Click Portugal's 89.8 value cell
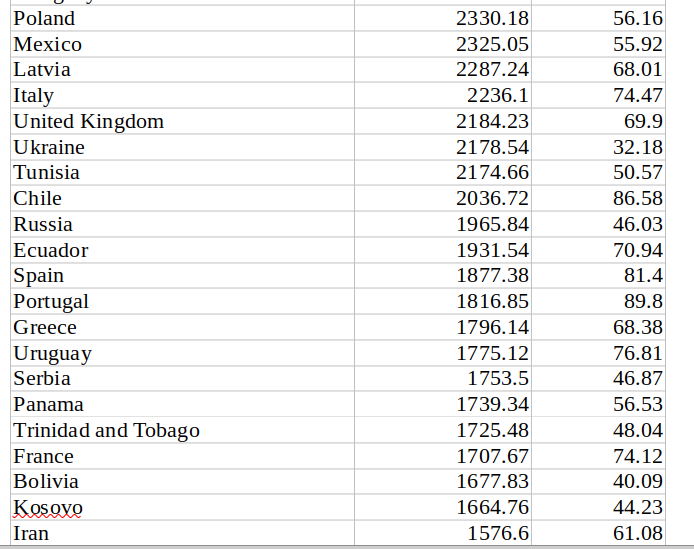The image size is (694, 549). point(598,301)
